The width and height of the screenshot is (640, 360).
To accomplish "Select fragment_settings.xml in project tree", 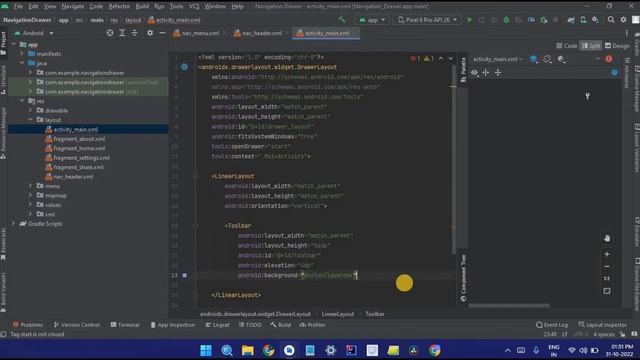I will [x=81, y=158].
